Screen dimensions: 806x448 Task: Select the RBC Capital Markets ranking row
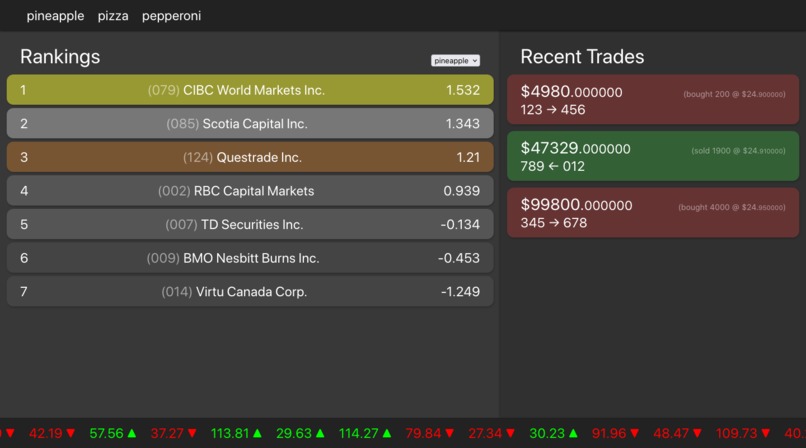(x=250, y=191)
